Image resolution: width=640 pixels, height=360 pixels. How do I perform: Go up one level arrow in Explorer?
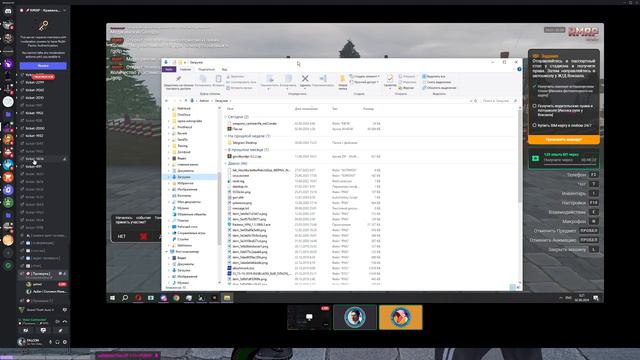click(186, 100)
